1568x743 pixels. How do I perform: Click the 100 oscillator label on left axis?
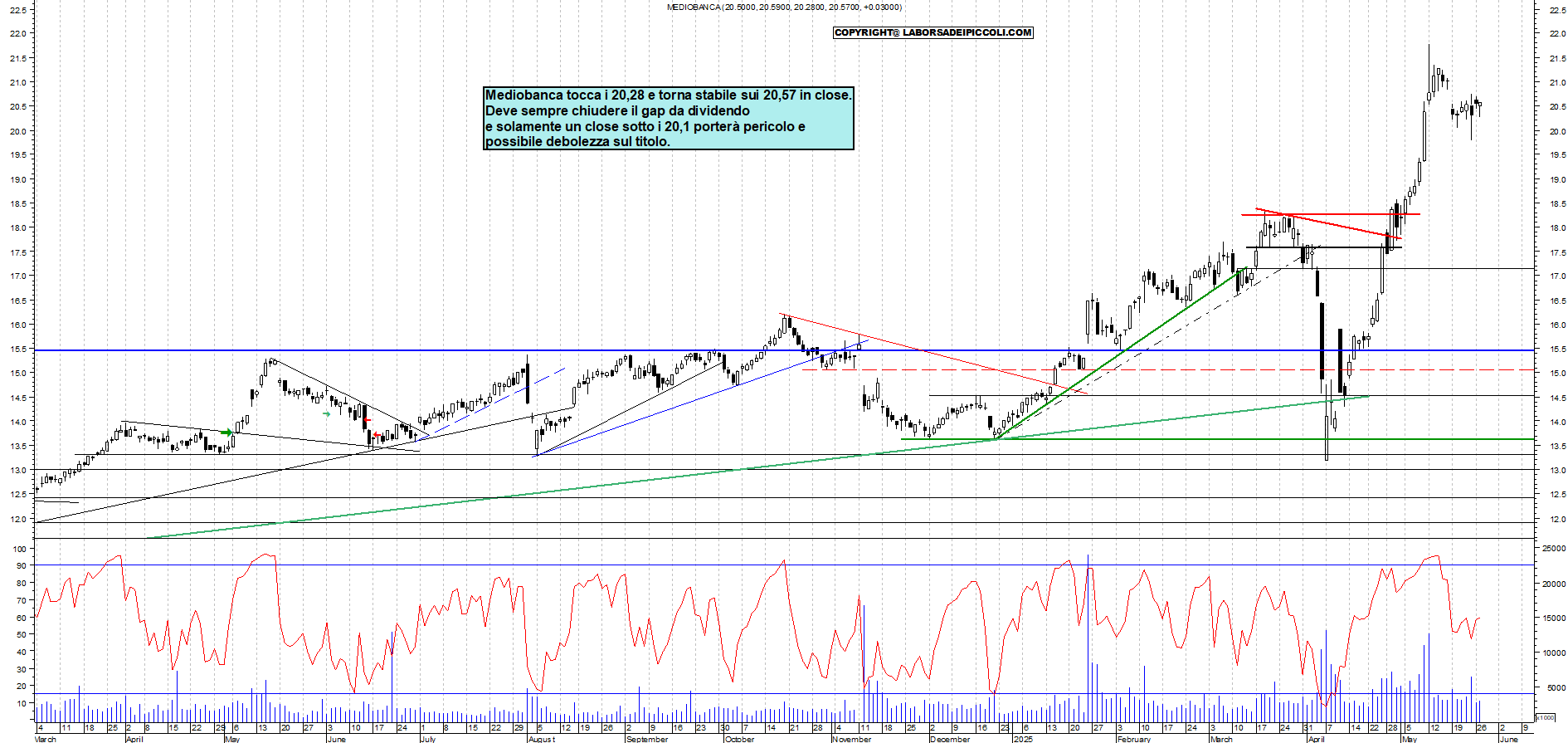point(18,549)
